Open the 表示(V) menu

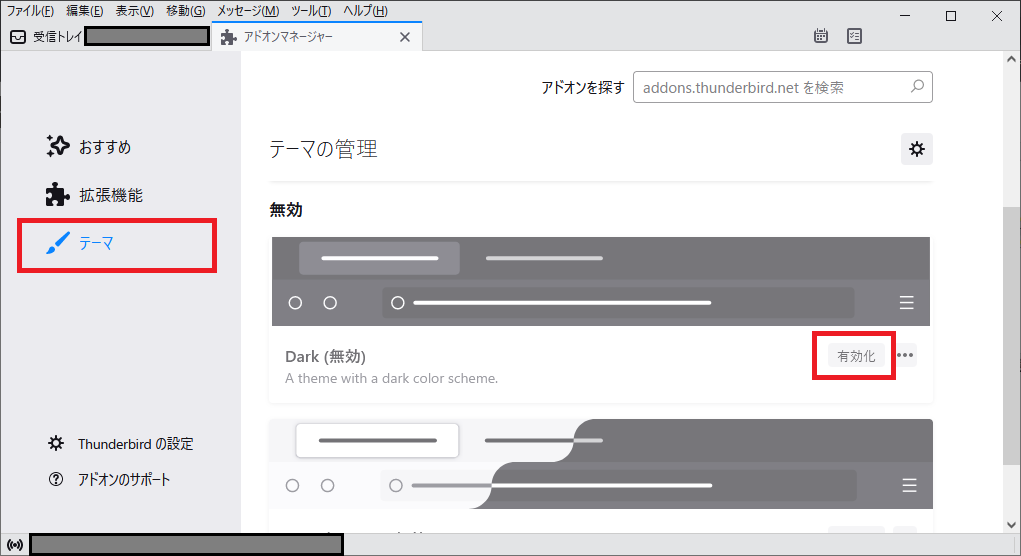click(x=135, y=10)
